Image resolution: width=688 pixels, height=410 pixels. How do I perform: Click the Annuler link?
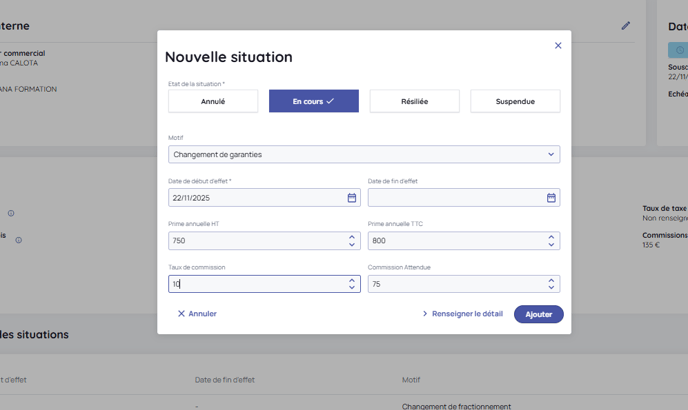(197, 314)
